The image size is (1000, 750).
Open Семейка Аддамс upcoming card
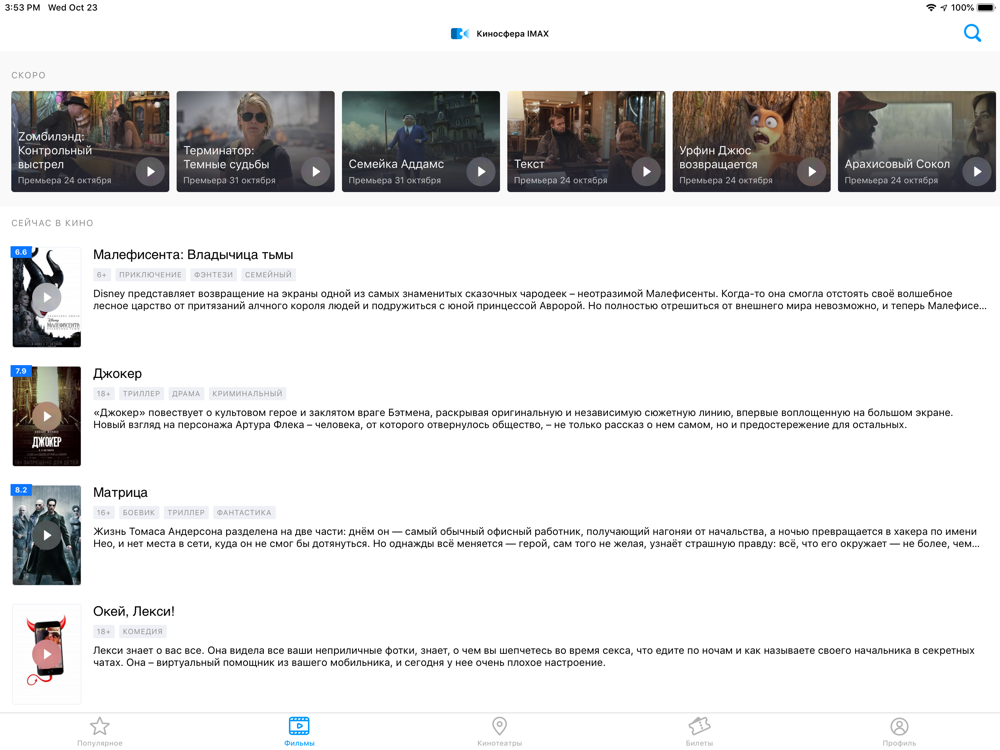pyautogui.click(x=421, y=141)
